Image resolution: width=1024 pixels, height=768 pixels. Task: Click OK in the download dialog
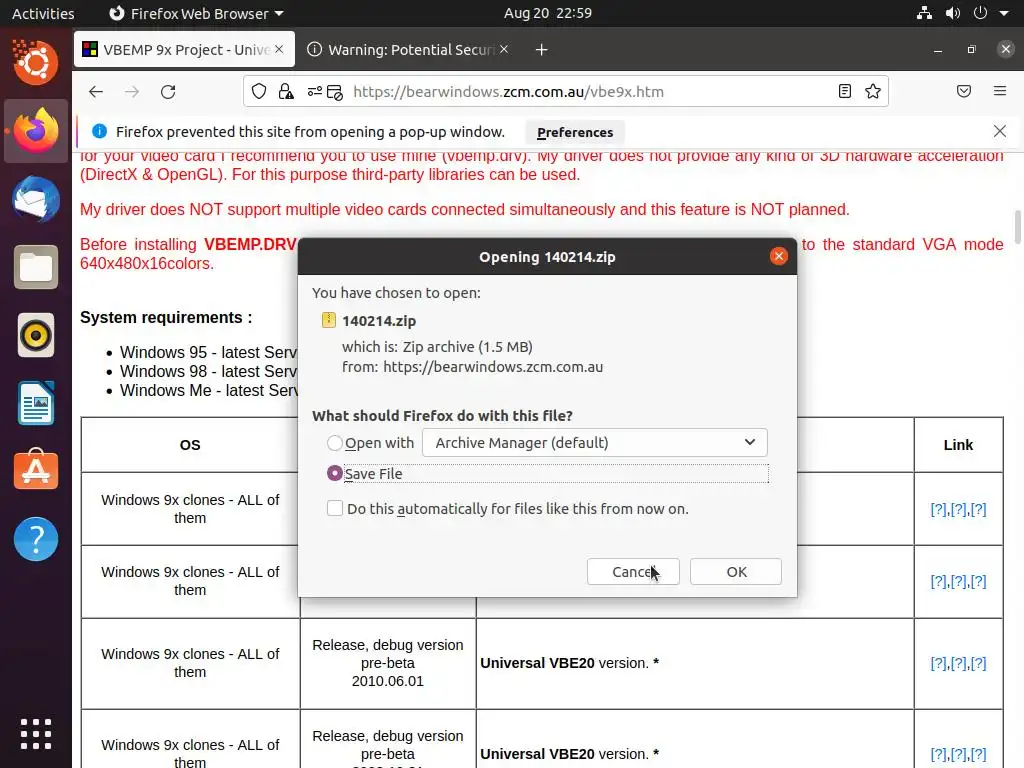[x=736, y=571]
